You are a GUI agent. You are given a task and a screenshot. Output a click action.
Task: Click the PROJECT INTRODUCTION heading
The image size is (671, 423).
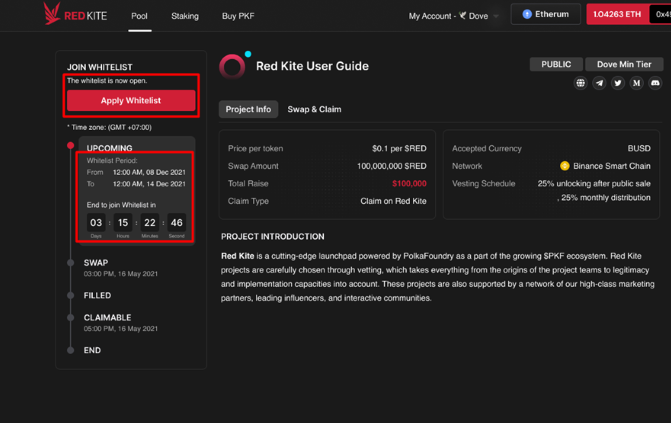[273, 237]
